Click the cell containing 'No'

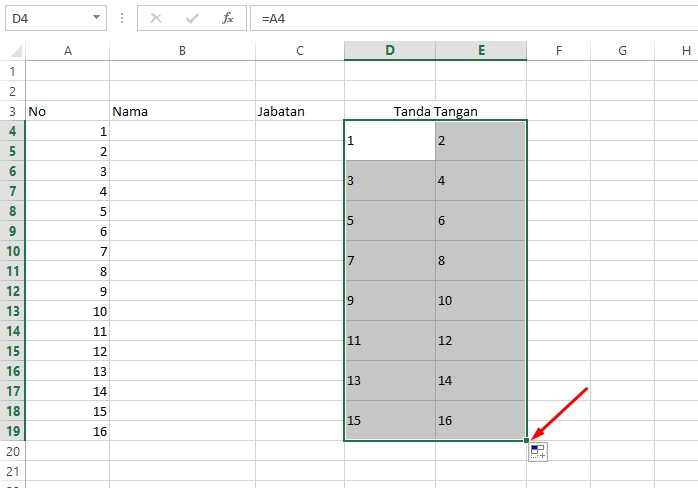point(68,111)
